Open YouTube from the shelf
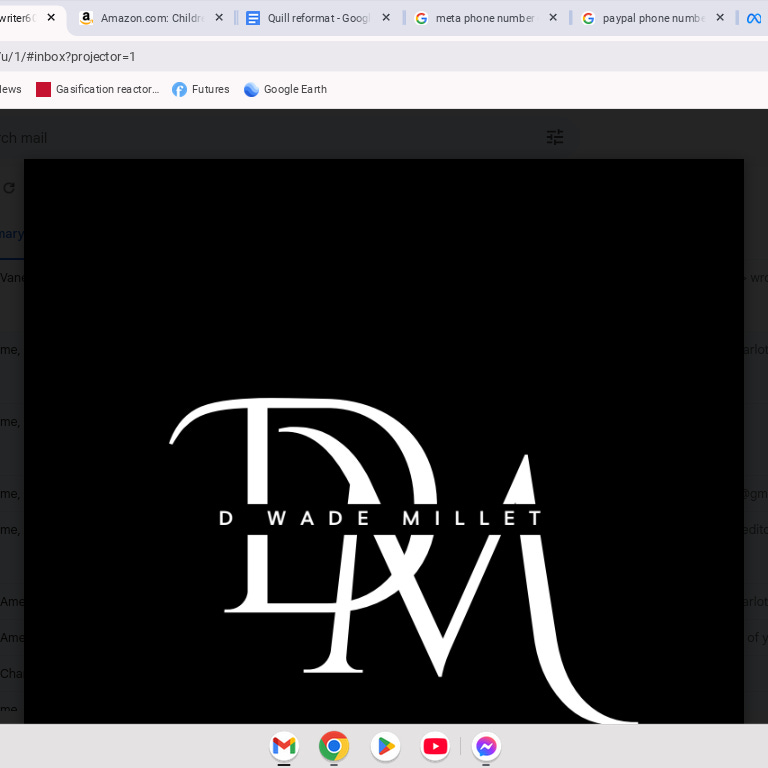The image size is (768, 768). click(x=435, y=746)
